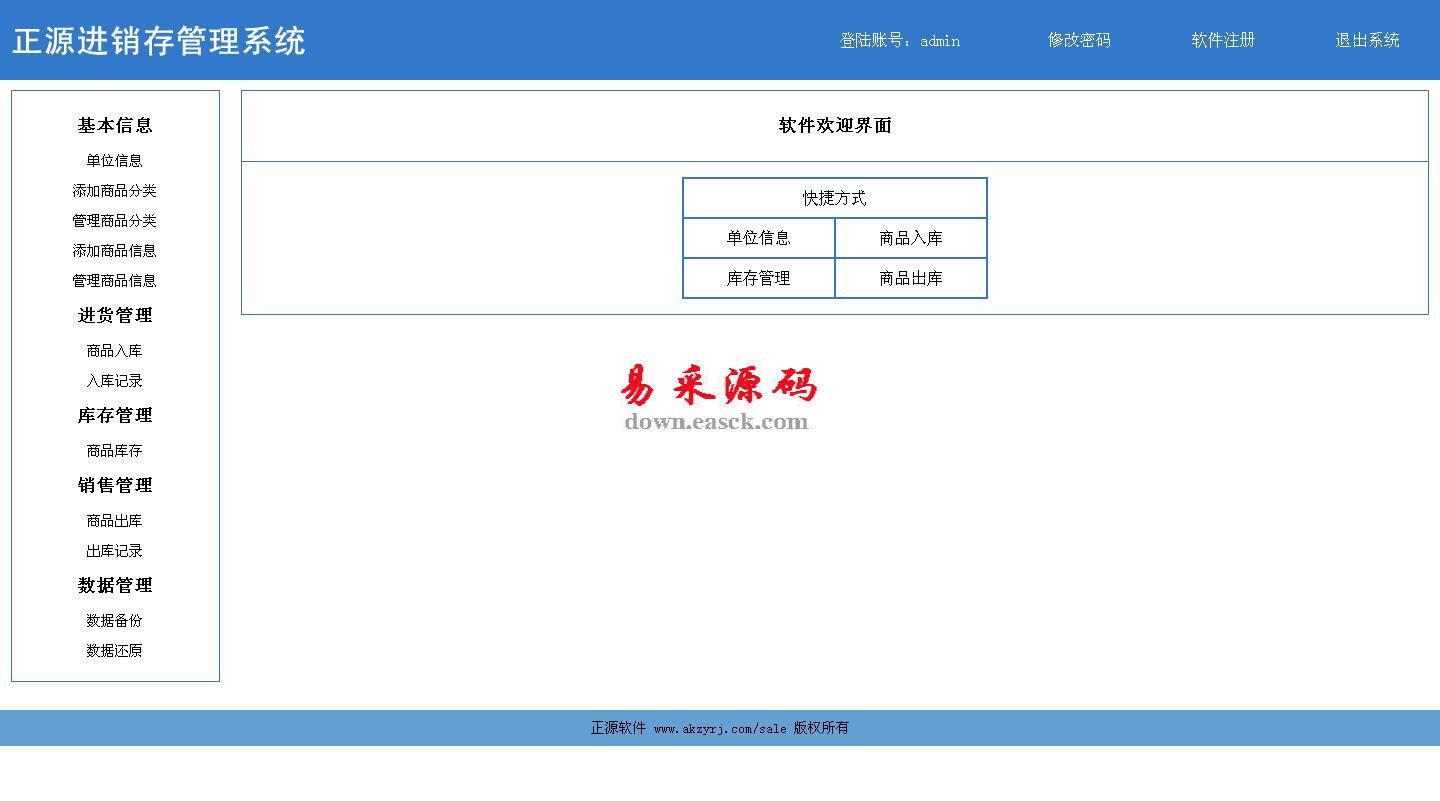The image size is (1440, 801).
Task: Open 数据备份 in the sidebar
Action: 114,621
